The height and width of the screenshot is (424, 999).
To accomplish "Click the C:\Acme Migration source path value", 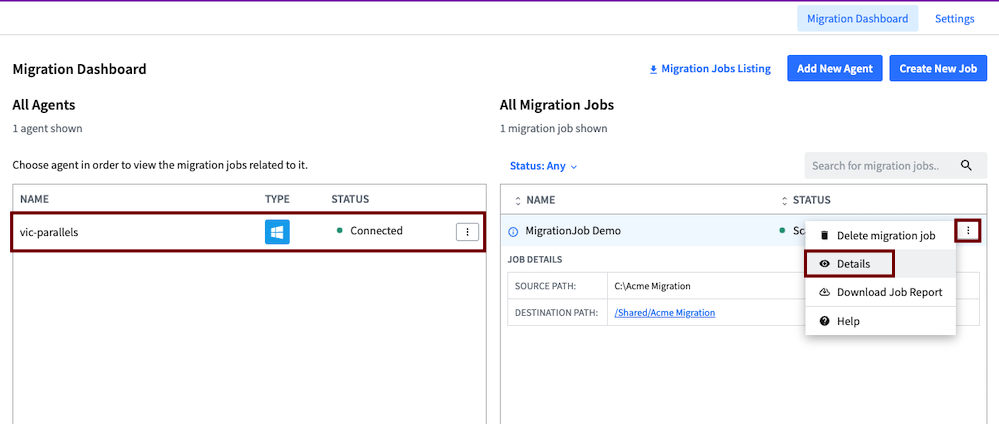I will (652, 286).
